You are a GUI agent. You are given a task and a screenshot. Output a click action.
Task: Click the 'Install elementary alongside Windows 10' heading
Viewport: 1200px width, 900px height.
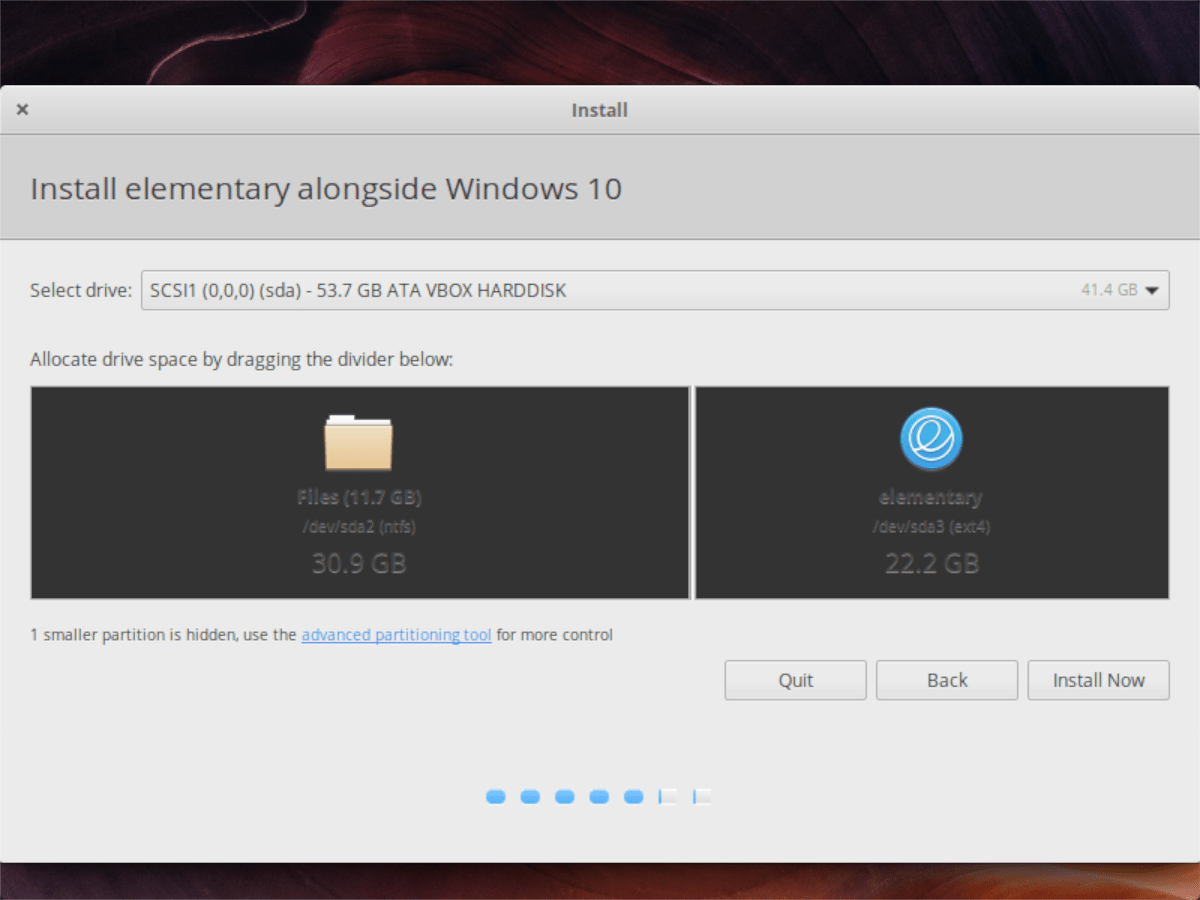pos(326,188)
